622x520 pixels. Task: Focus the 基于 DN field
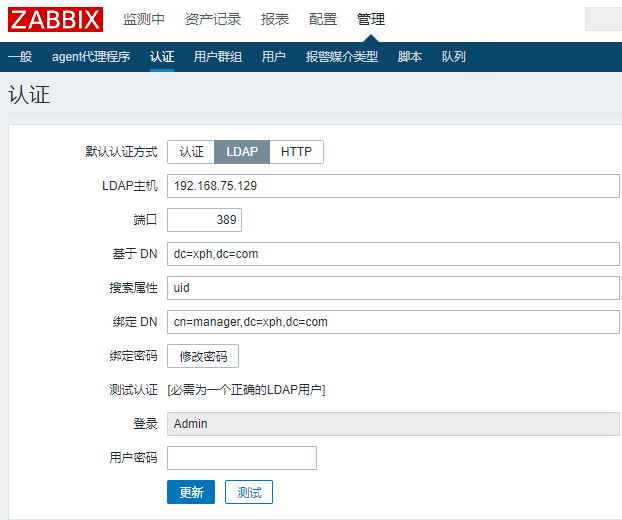(393, 254)
